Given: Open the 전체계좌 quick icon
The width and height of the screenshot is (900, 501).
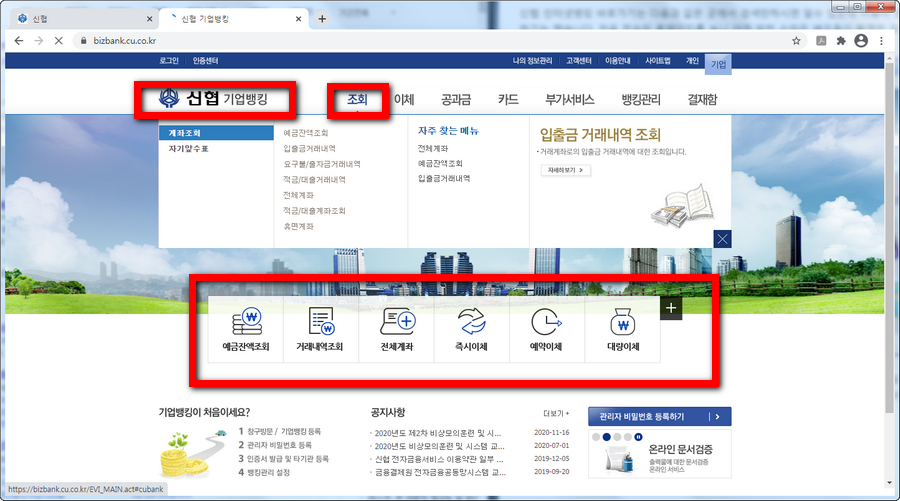Looking at the screenshot, I should click(x=397, y=329).
